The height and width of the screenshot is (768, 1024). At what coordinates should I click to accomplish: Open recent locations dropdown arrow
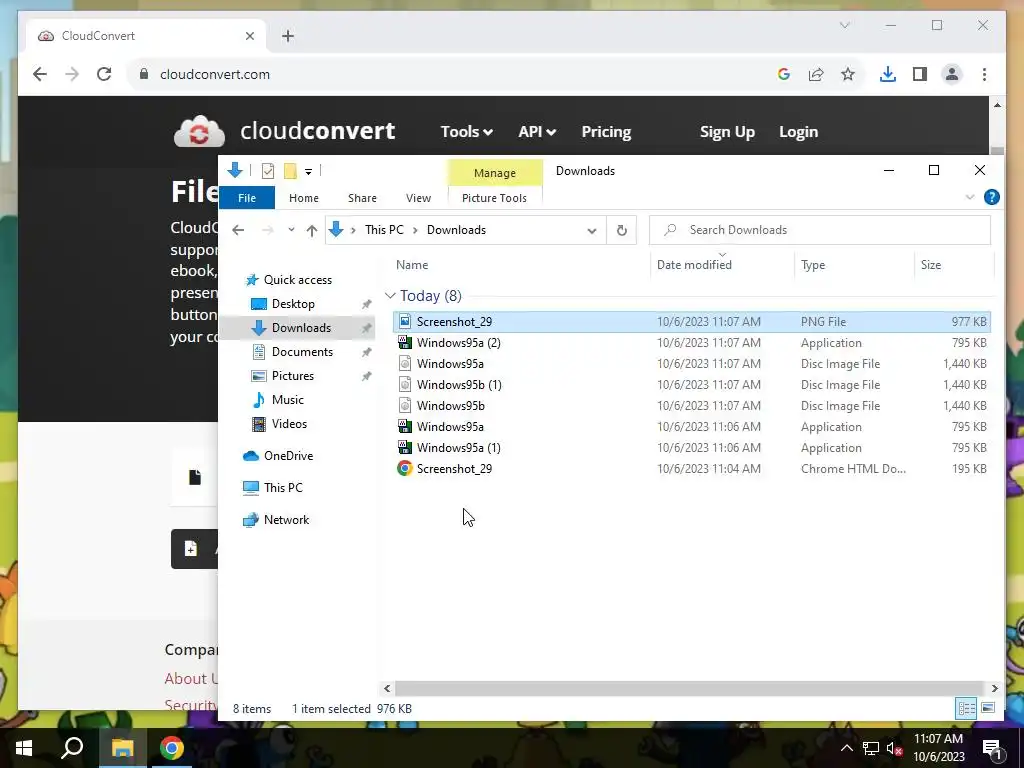click(291, 230)
